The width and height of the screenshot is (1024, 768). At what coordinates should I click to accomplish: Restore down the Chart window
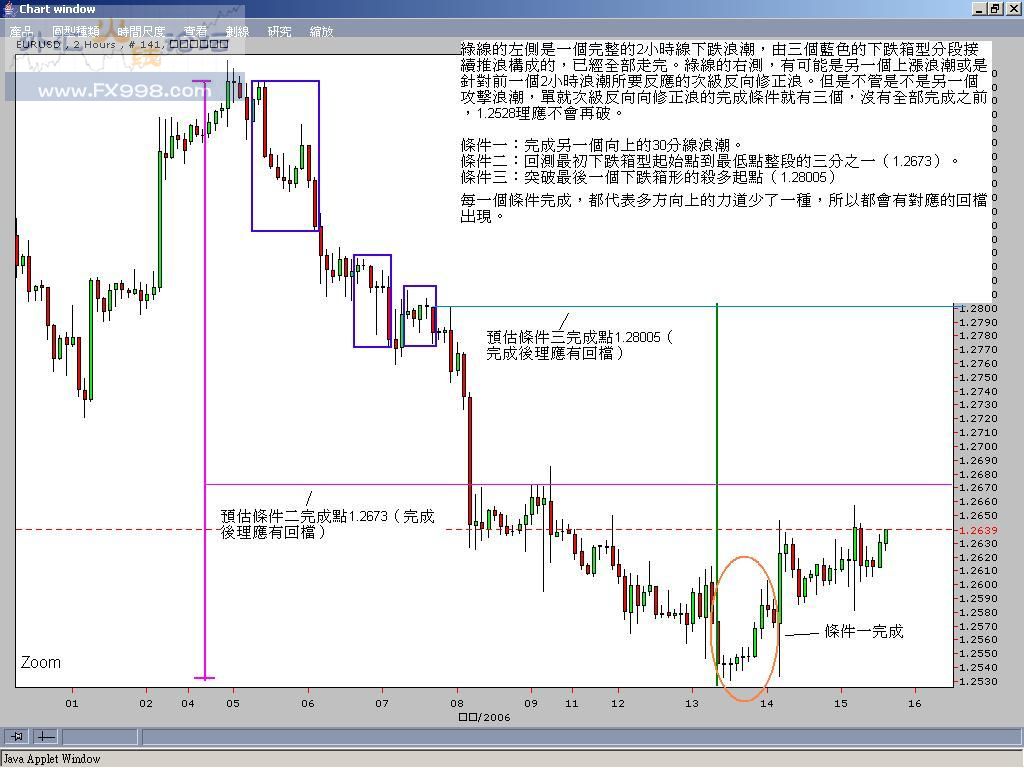pyautogui.click(x=994, y=8)
